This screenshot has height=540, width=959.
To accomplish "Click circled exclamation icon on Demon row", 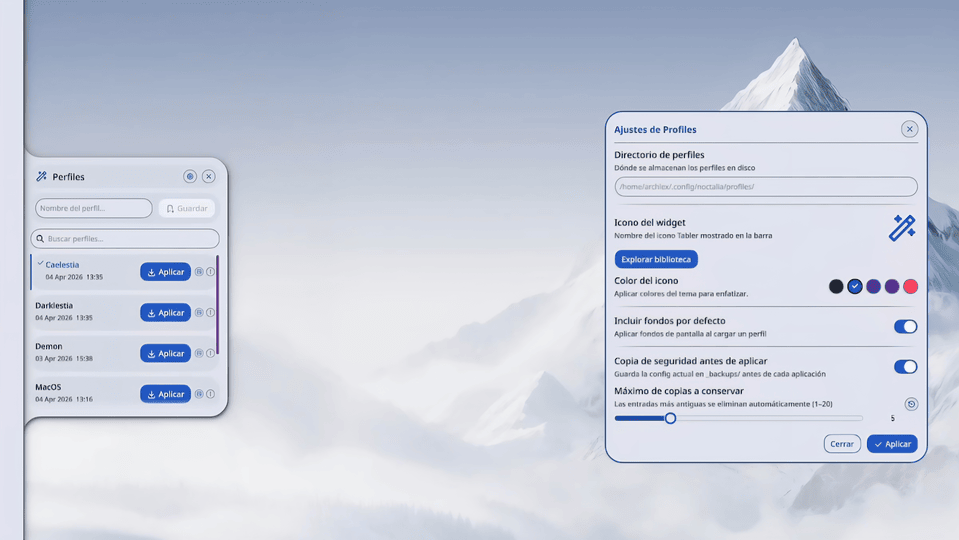I will tap(210, 353).
